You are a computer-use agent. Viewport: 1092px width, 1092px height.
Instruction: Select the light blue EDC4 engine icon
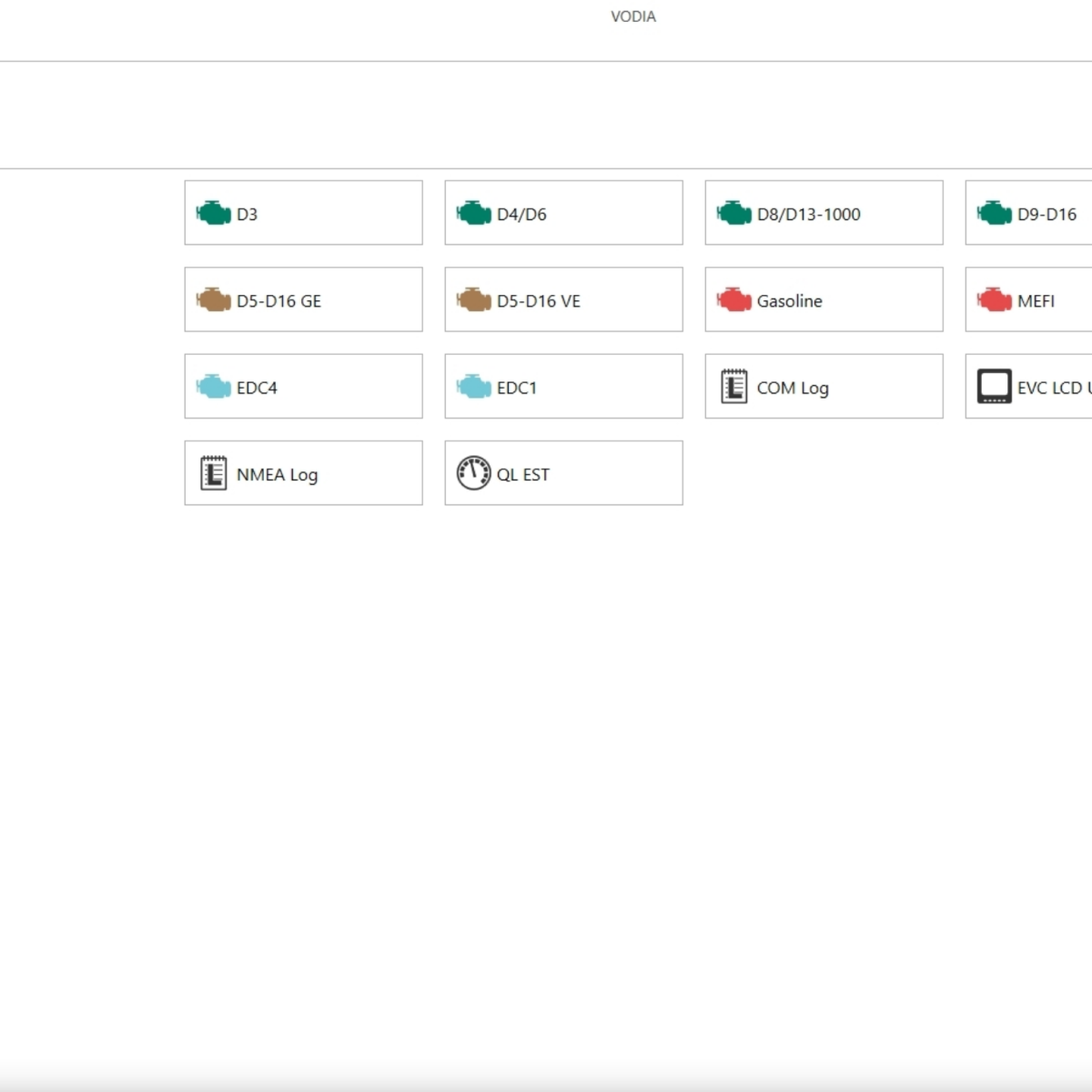click(x=214, y=387)
